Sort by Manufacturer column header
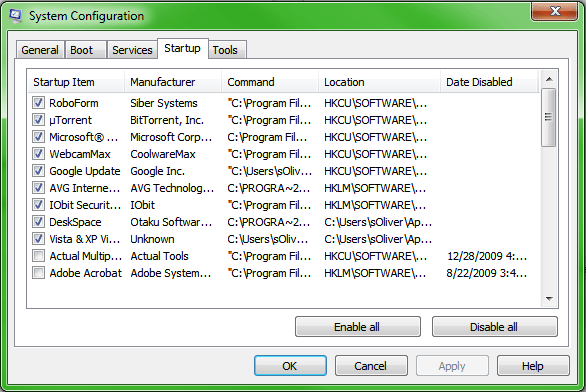Screen dimensions: 586x392 (173, 82)
